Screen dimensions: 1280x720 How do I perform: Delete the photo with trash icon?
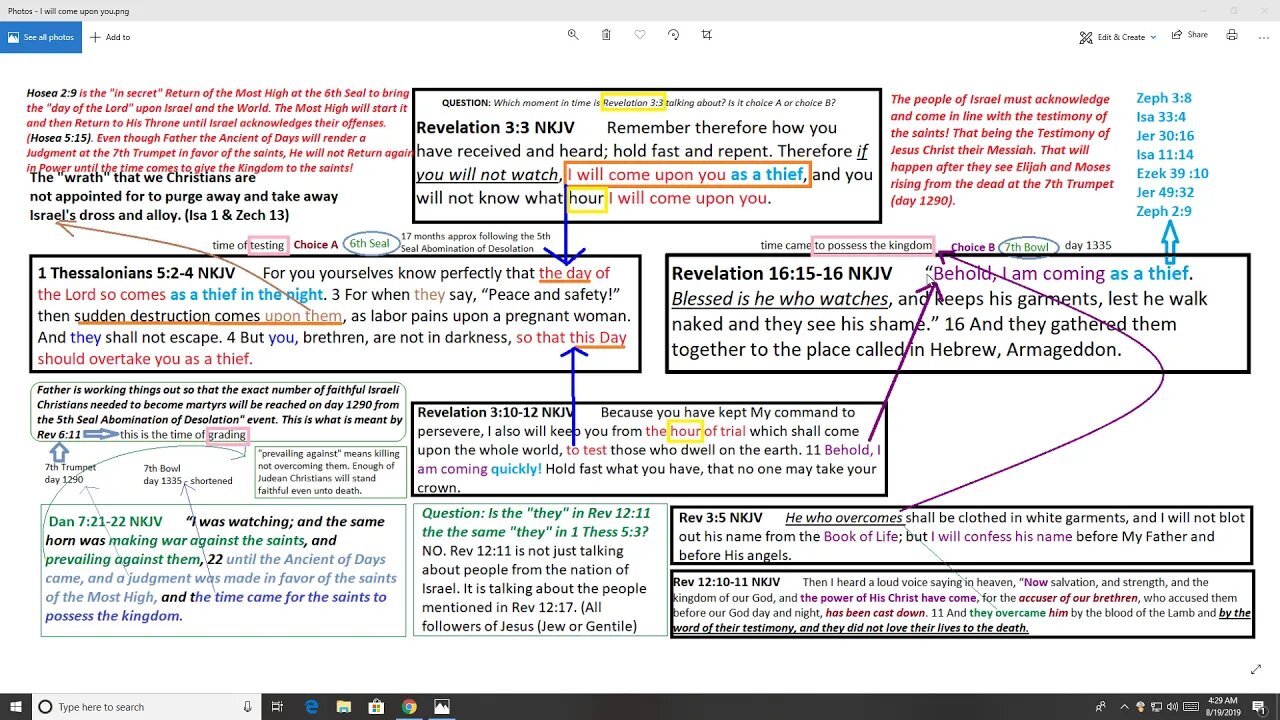tap(606, 35)
